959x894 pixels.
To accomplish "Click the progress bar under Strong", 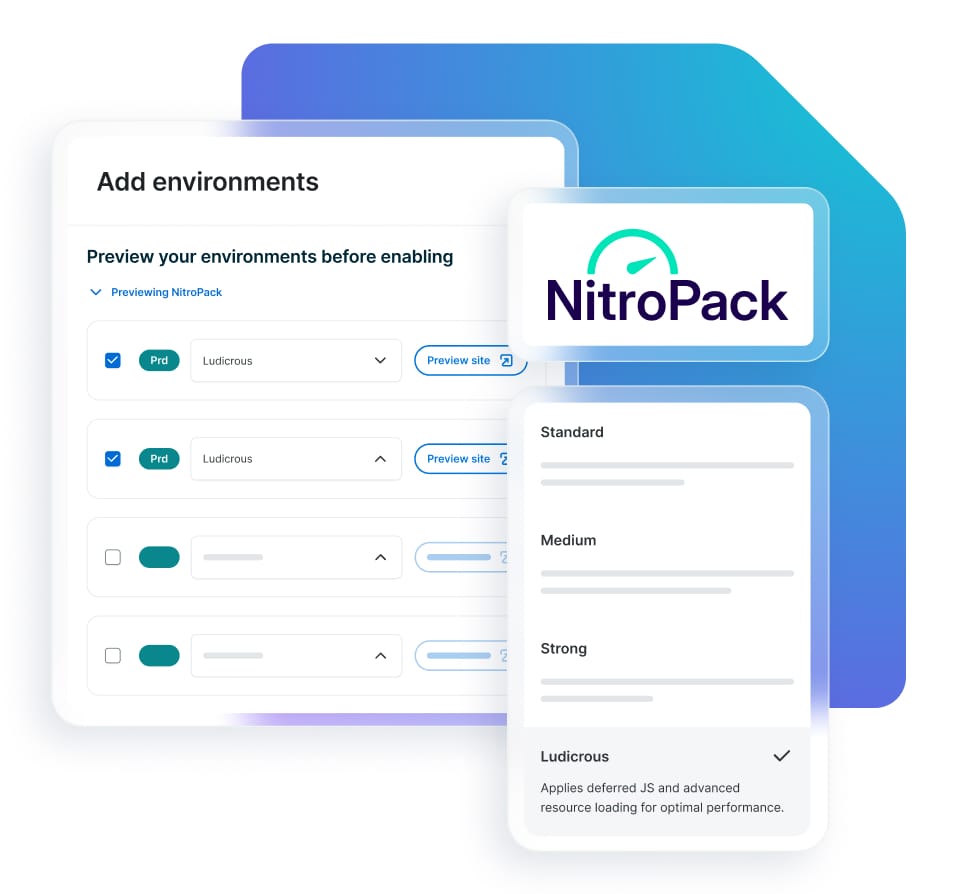I will click(667, 681).
